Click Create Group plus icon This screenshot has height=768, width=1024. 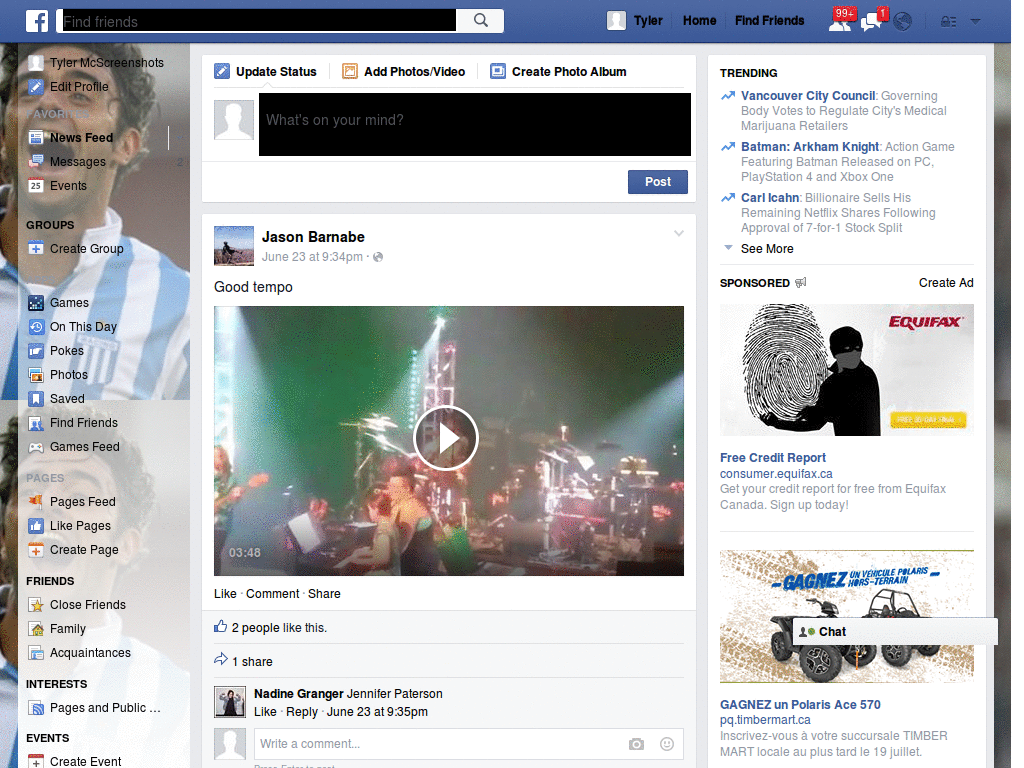pos(36,249)
